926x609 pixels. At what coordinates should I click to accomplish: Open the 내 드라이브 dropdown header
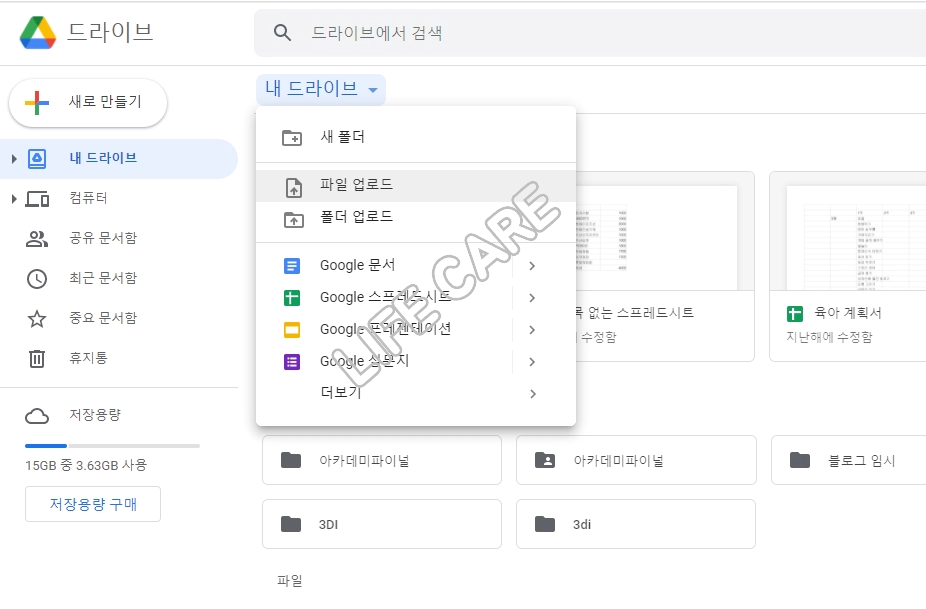coord(321,89)
